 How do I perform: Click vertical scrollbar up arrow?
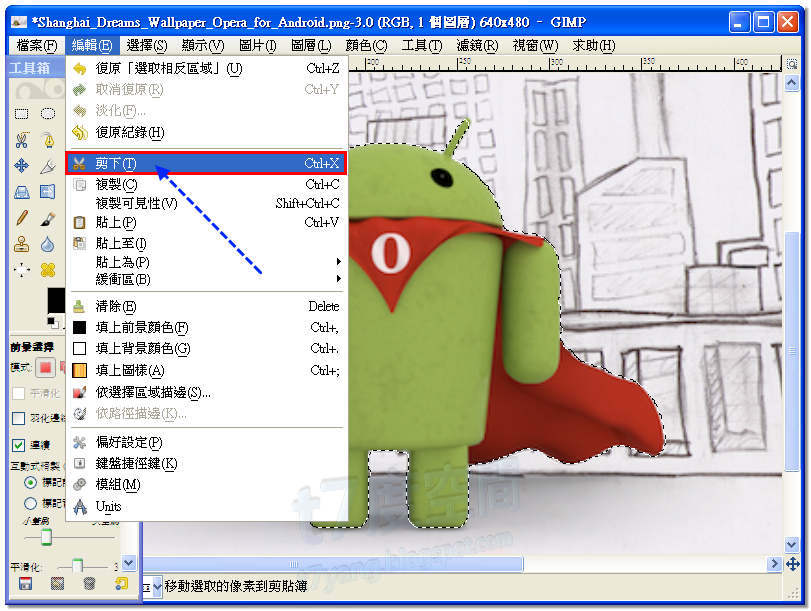point(792,83)
